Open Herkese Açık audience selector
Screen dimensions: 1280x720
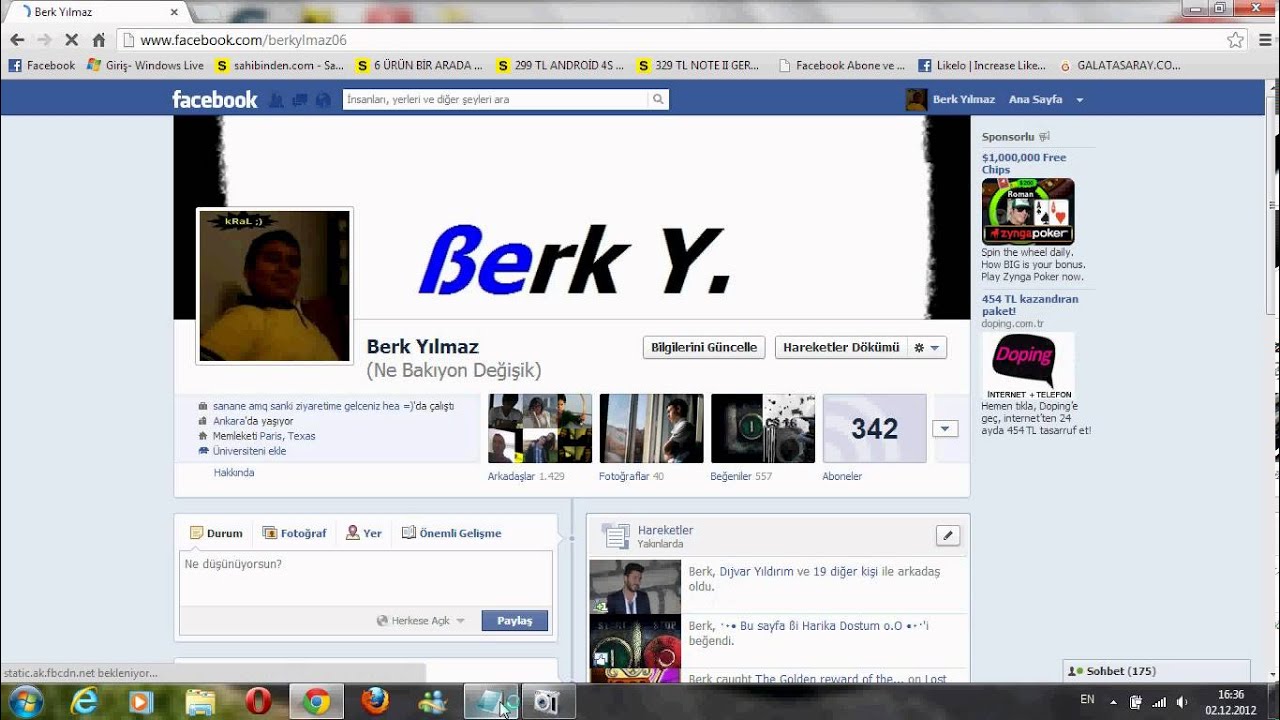(421, 620)
